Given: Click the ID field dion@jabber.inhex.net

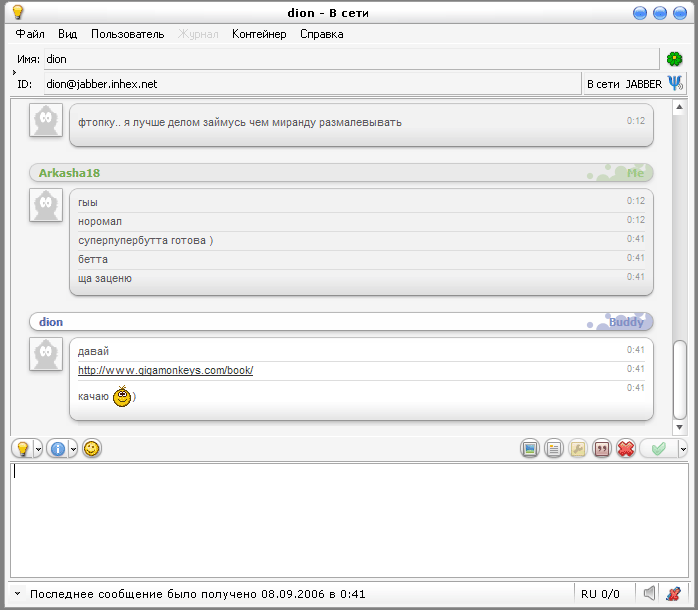Looking at the screenshot, I should click(x=312, y=84).
